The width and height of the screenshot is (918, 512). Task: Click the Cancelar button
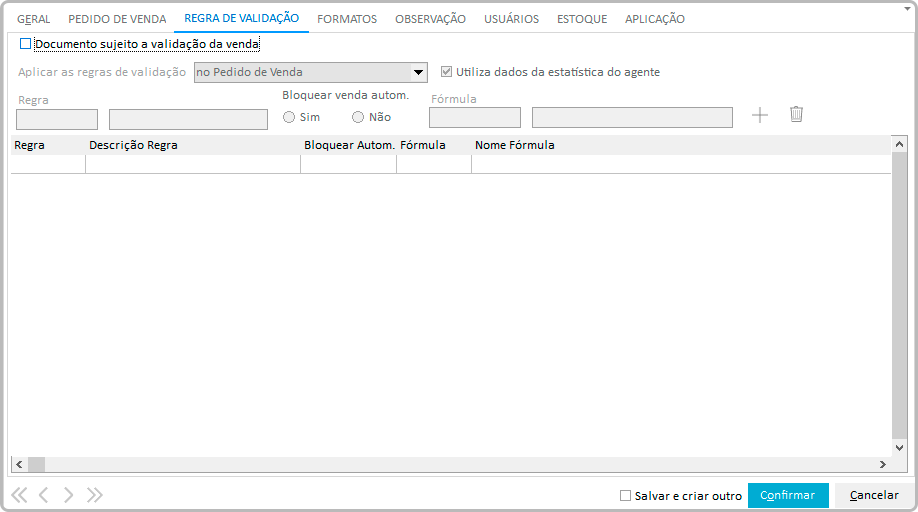click(874, 496)
